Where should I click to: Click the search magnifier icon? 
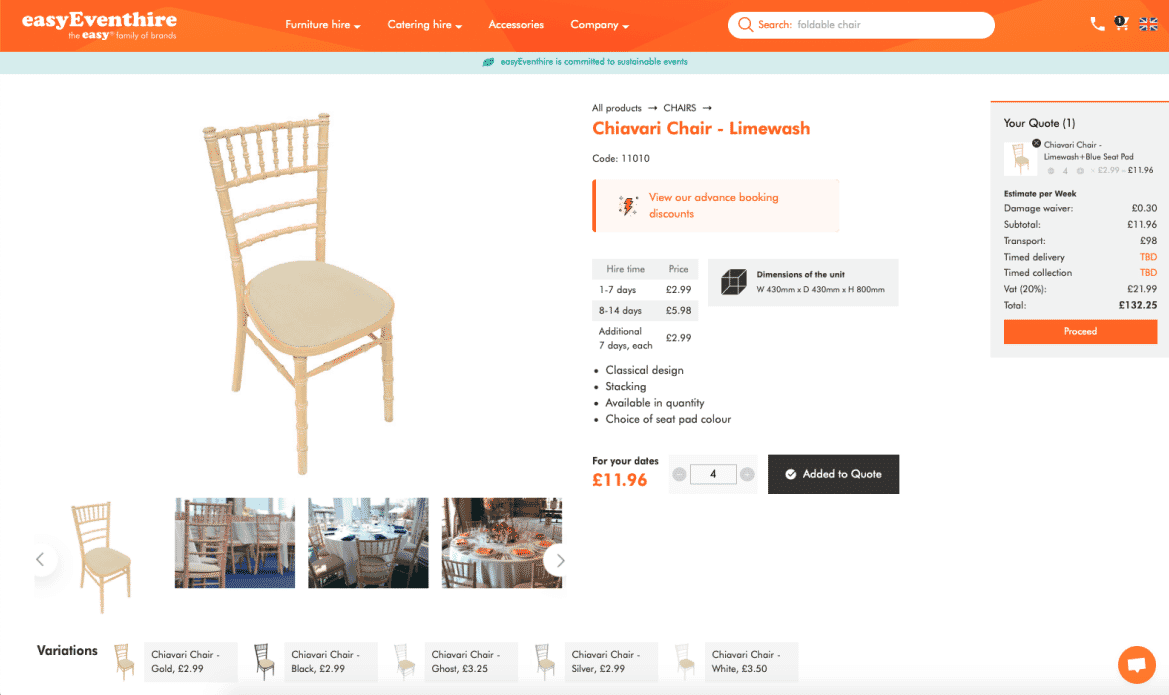coord(745,25)
